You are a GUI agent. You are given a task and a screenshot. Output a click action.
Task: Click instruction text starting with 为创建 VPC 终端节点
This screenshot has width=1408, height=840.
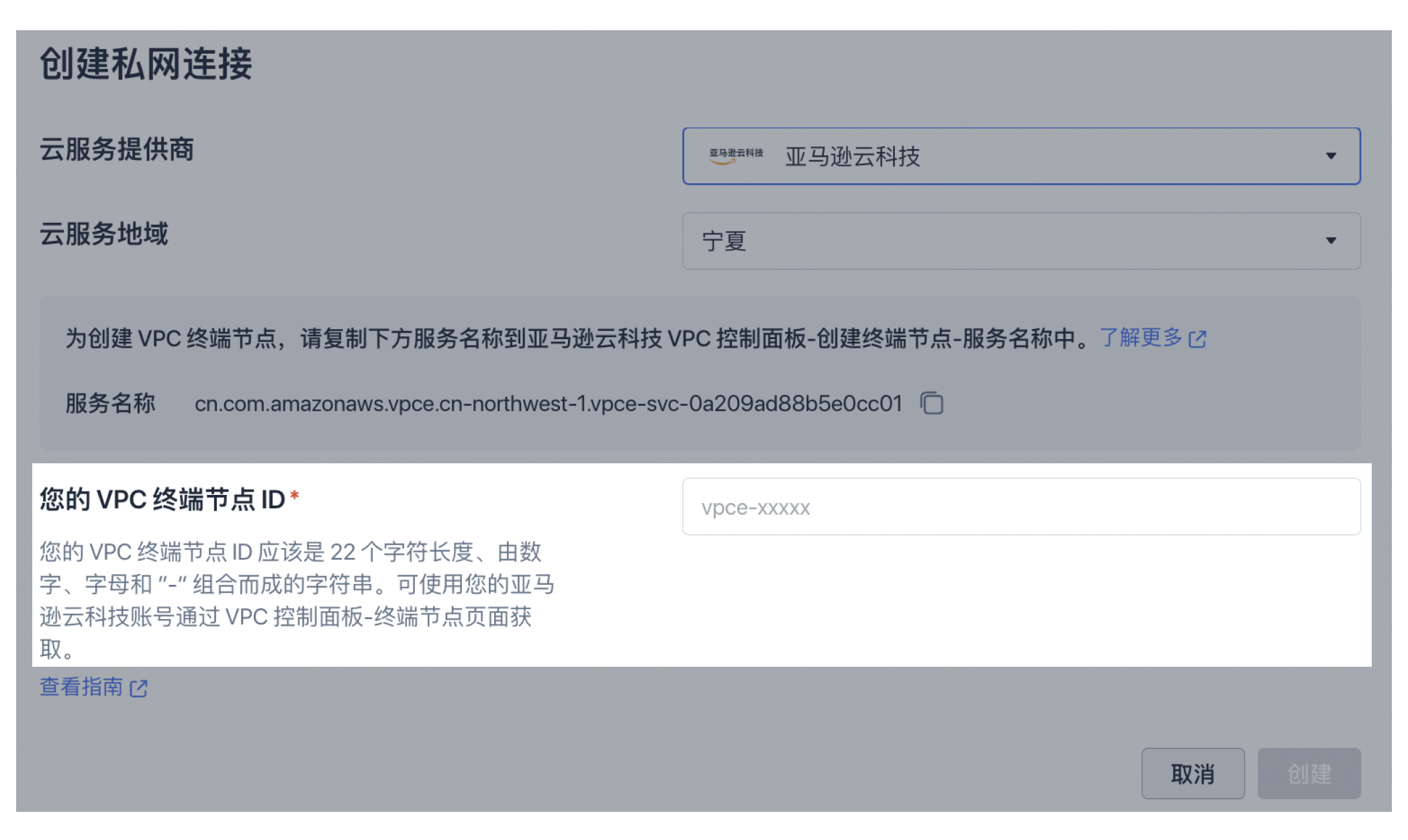(x=578, y=338)
